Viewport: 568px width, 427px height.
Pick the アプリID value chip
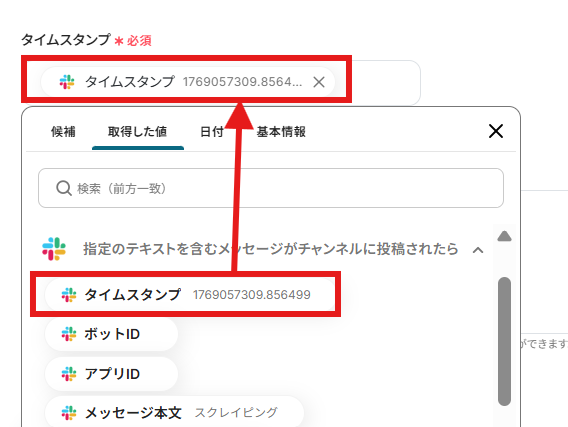tap(112, 374)
